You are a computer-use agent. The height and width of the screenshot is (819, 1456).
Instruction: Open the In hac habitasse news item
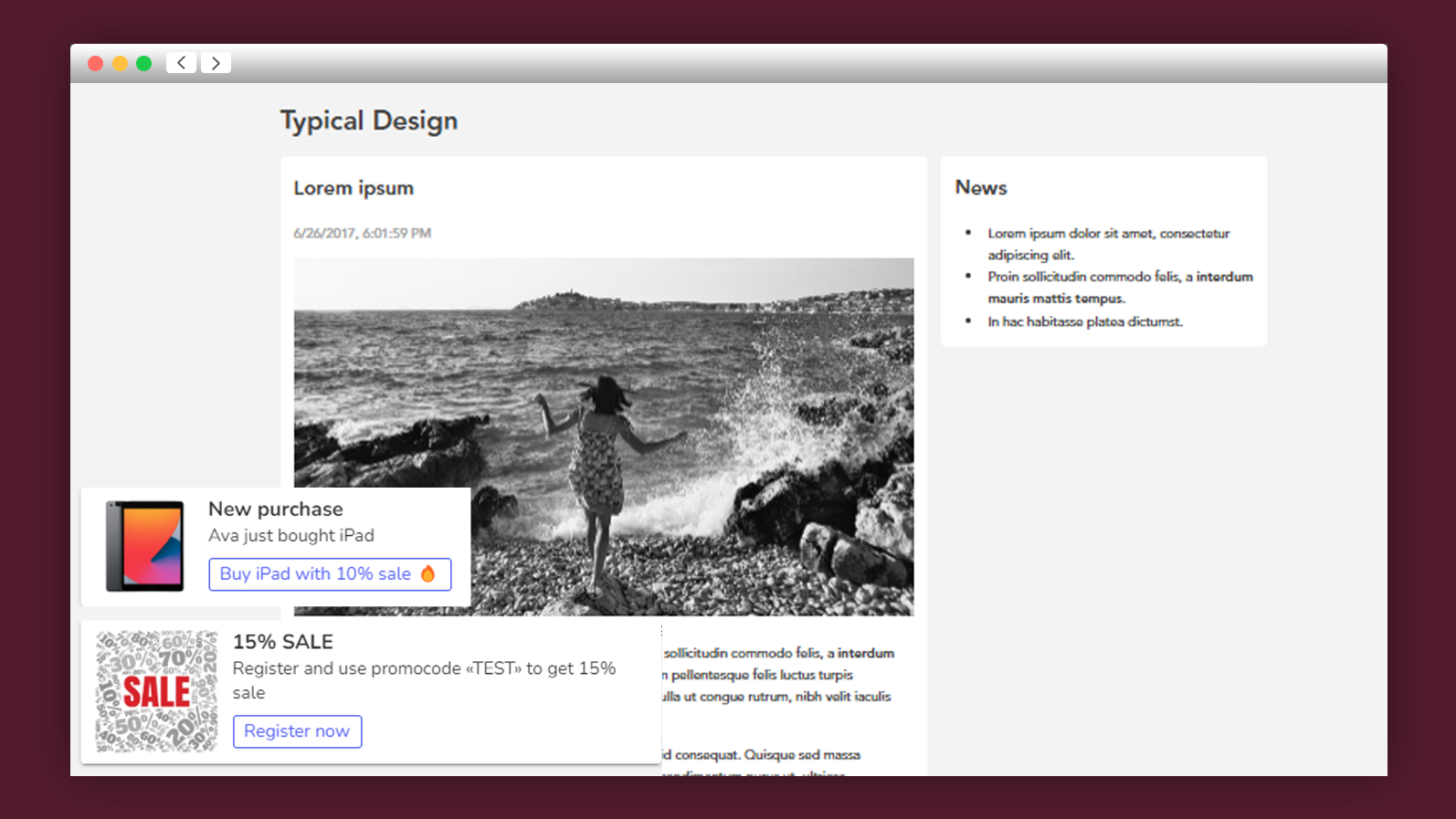coord(1084,321)
